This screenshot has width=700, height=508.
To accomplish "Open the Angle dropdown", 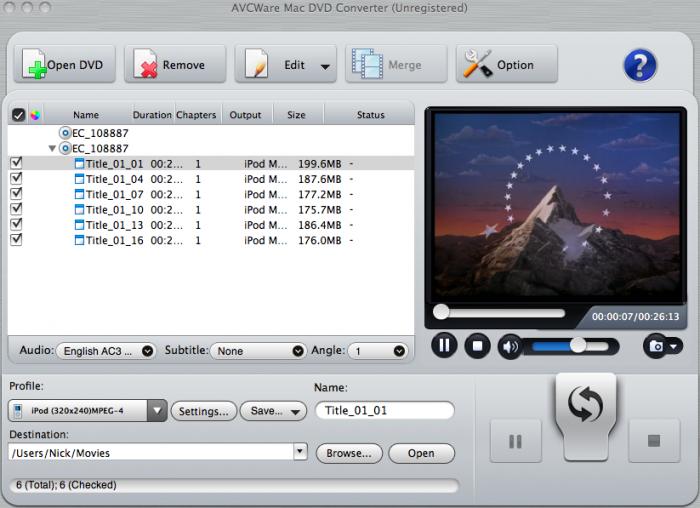I will (377, 351).
